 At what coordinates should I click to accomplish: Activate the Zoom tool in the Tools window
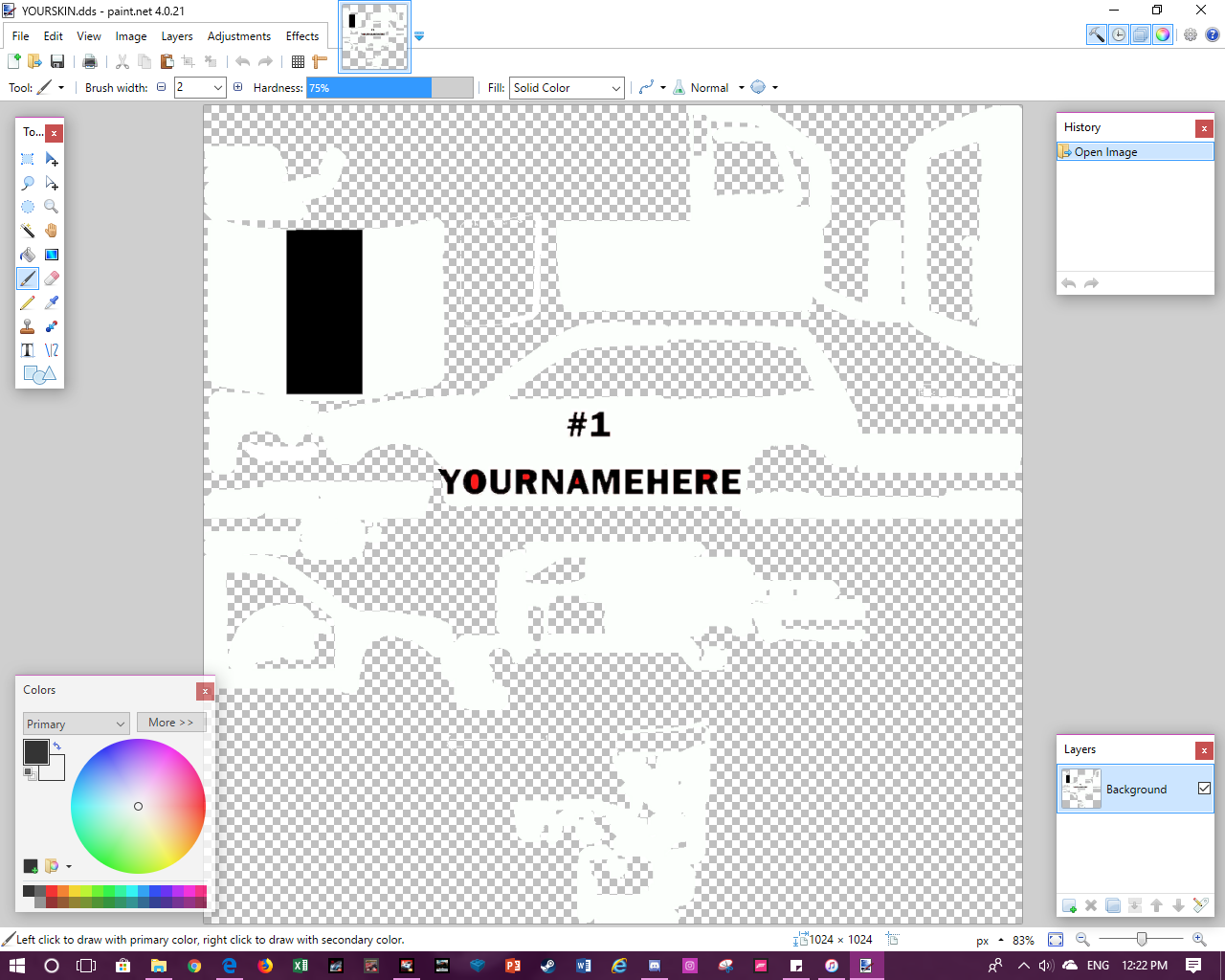coord(52,207)
